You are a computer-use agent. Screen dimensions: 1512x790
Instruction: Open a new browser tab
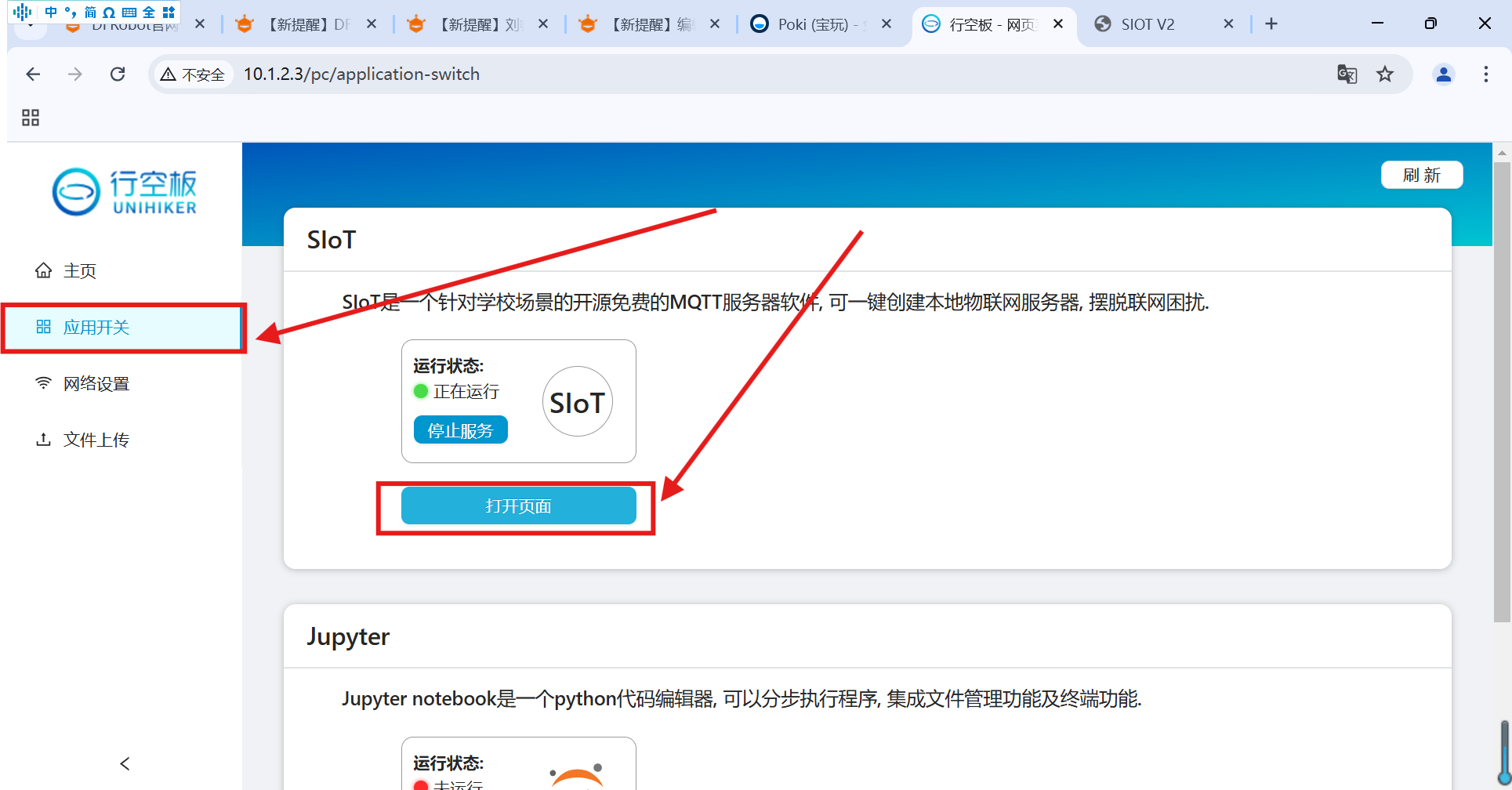pos(1271,24)
